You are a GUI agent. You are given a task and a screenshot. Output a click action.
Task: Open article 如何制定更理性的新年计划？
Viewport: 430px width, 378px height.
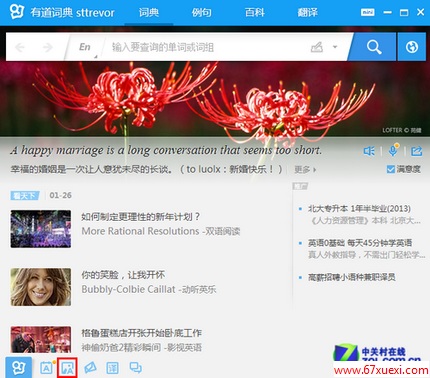[x=140, y=217]
